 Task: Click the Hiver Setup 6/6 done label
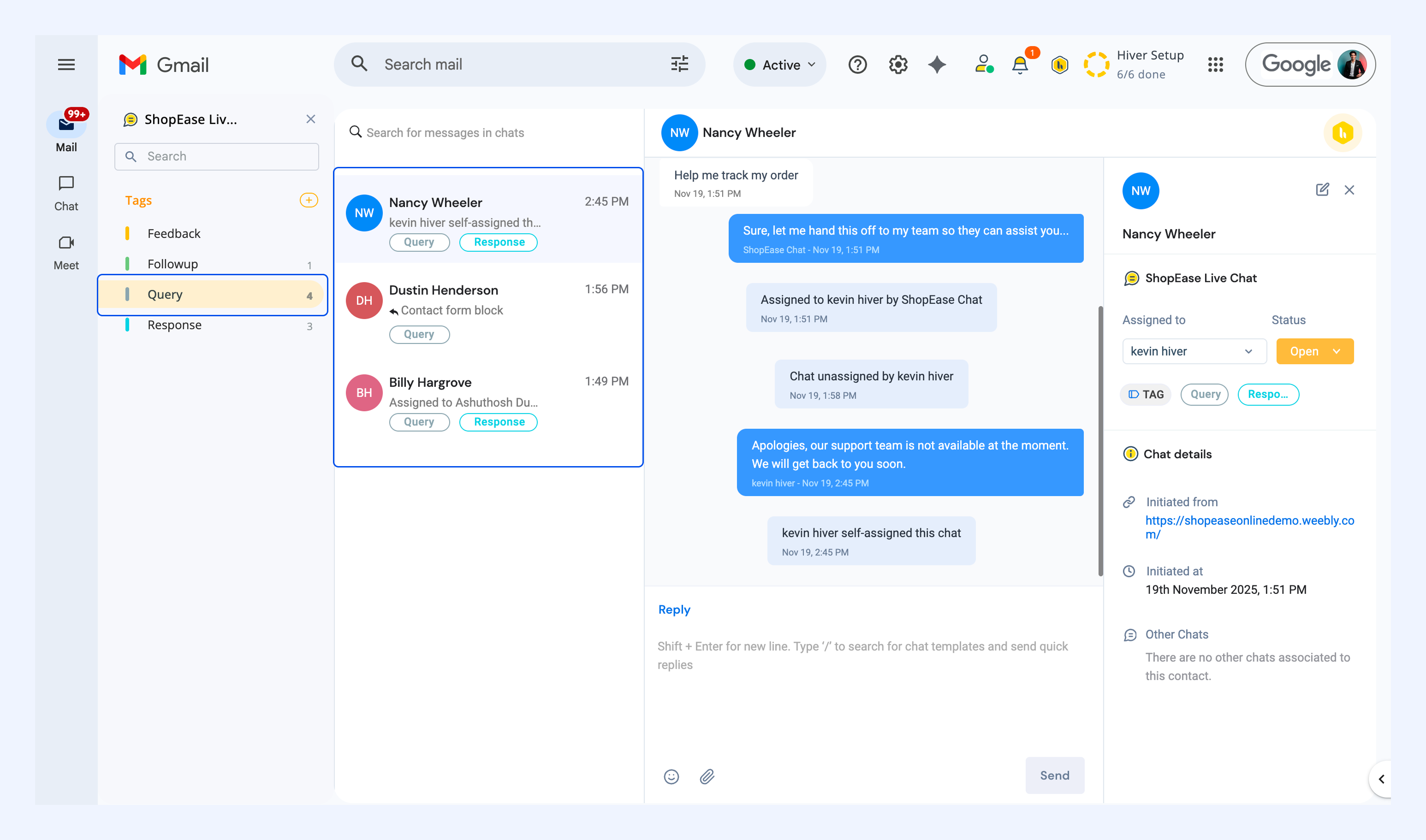[x=1150, y=65]
